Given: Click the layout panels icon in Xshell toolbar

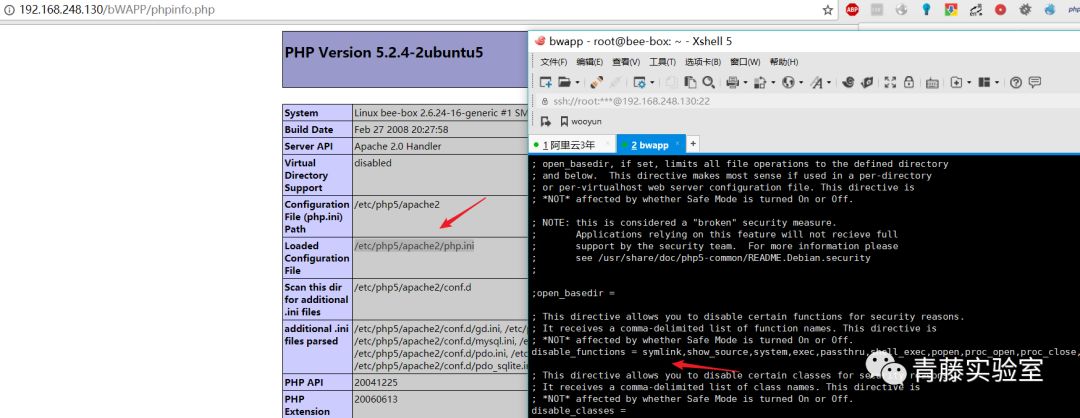Looking at the screenshot, I should 984,83.
